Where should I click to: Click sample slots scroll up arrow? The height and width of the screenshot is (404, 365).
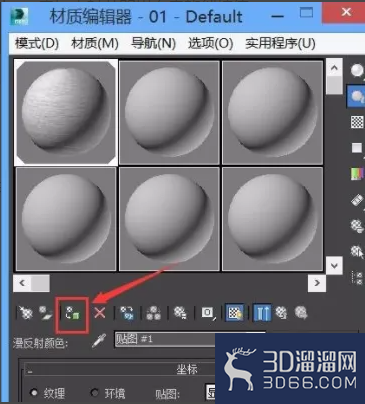click(x=334, y=68)
